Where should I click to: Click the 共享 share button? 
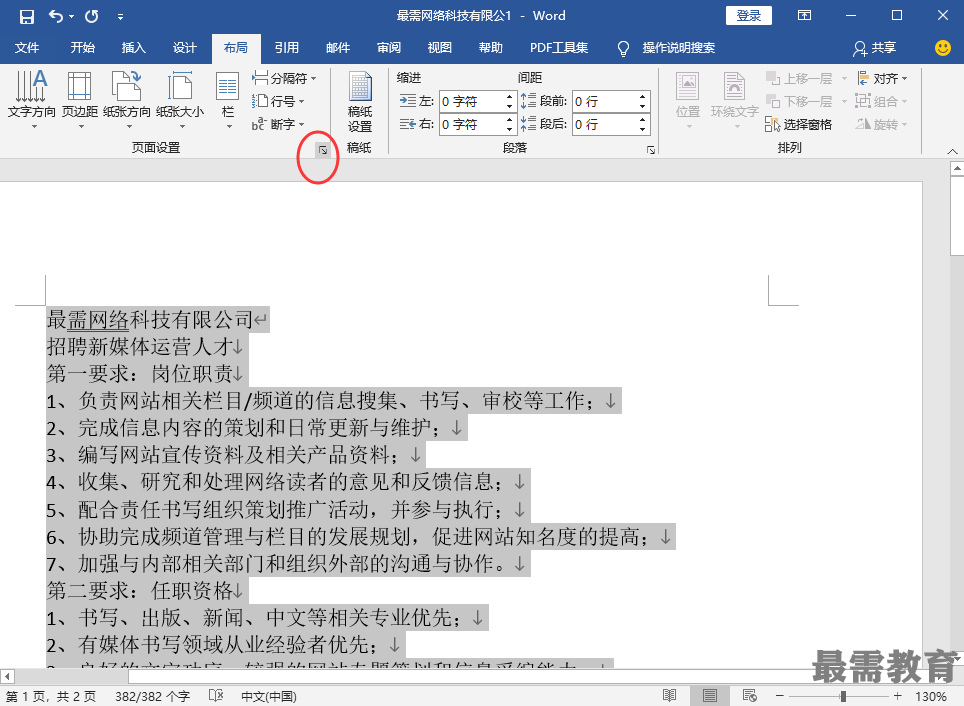(874, 47)
